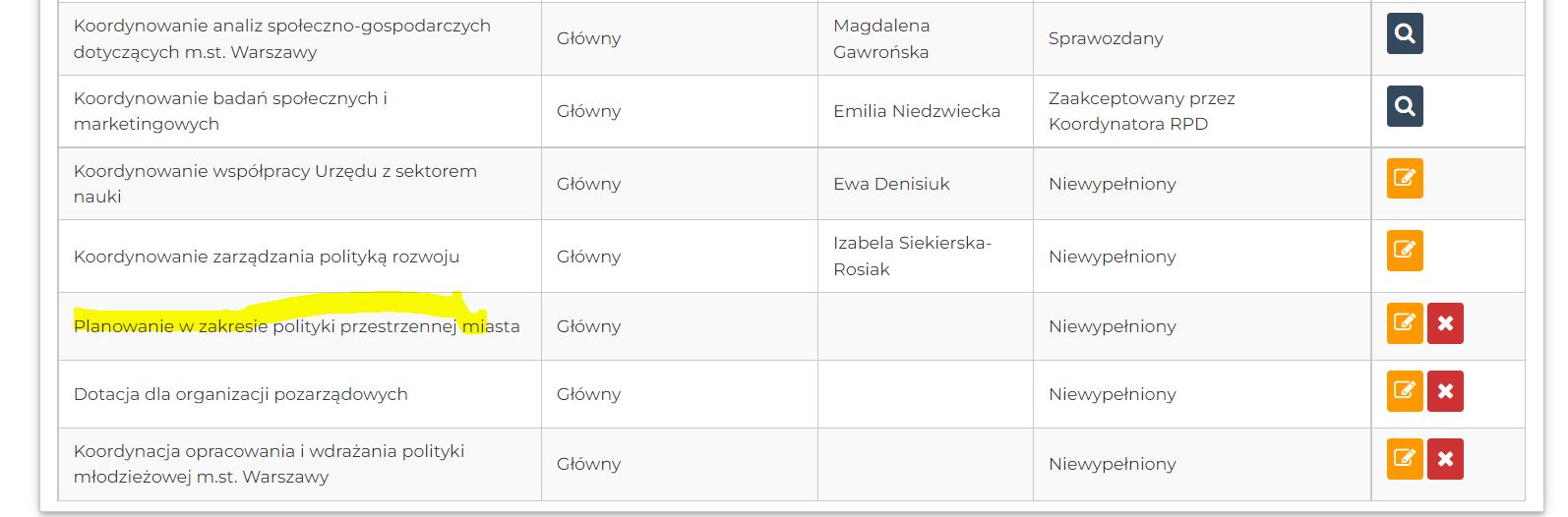Click the highlighted Planowanie w zakresie polityki text
The image size is (1568, 517).
point(296,326)
